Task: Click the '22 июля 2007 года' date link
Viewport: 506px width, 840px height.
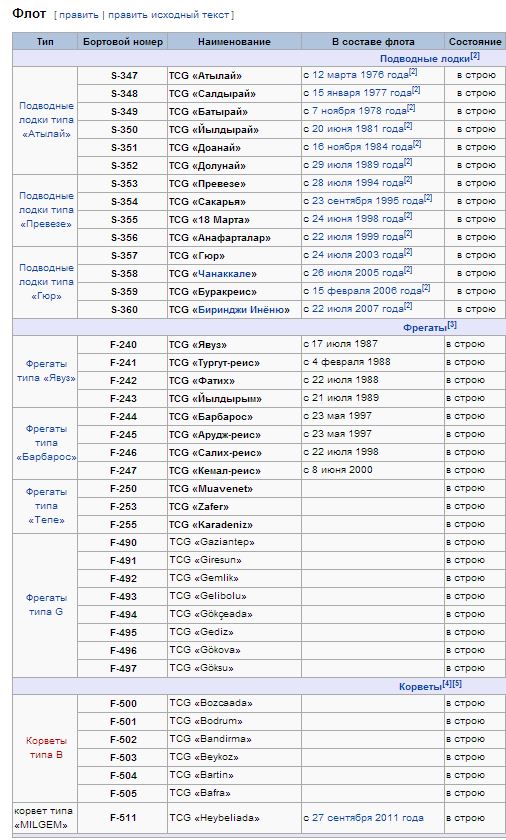Action: [358, 309]
